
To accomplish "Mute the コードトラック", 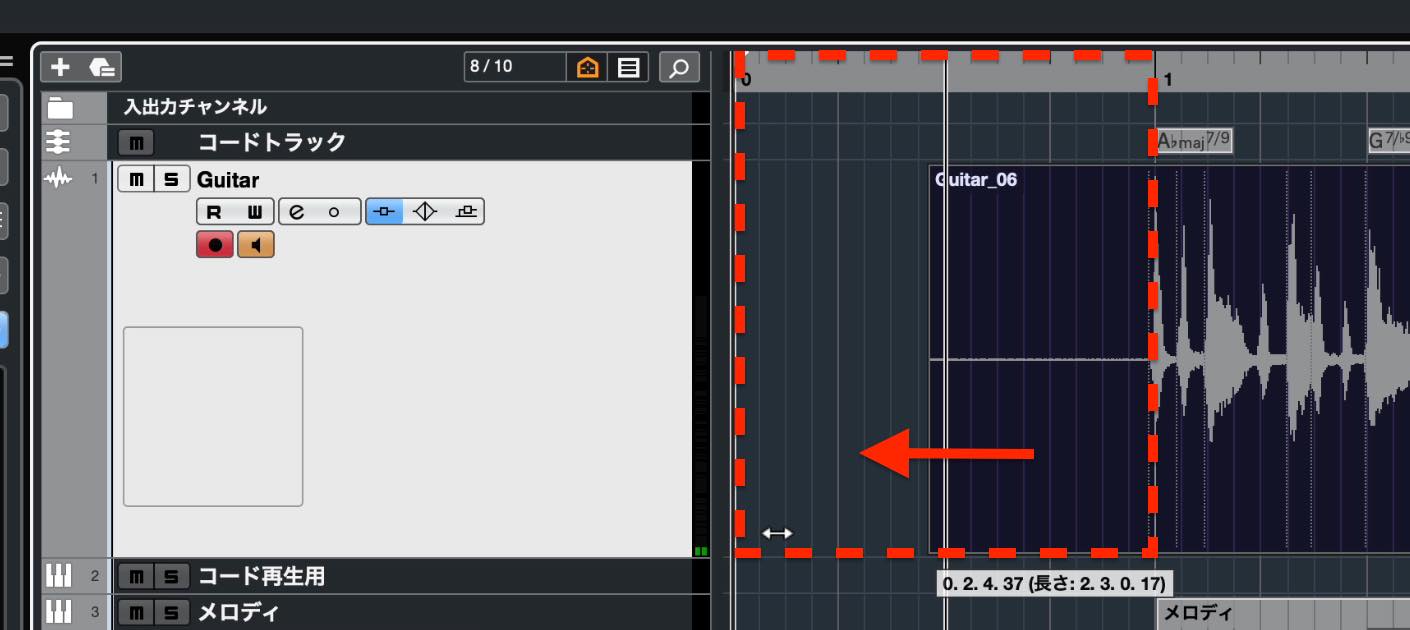I will coord(136,143).
